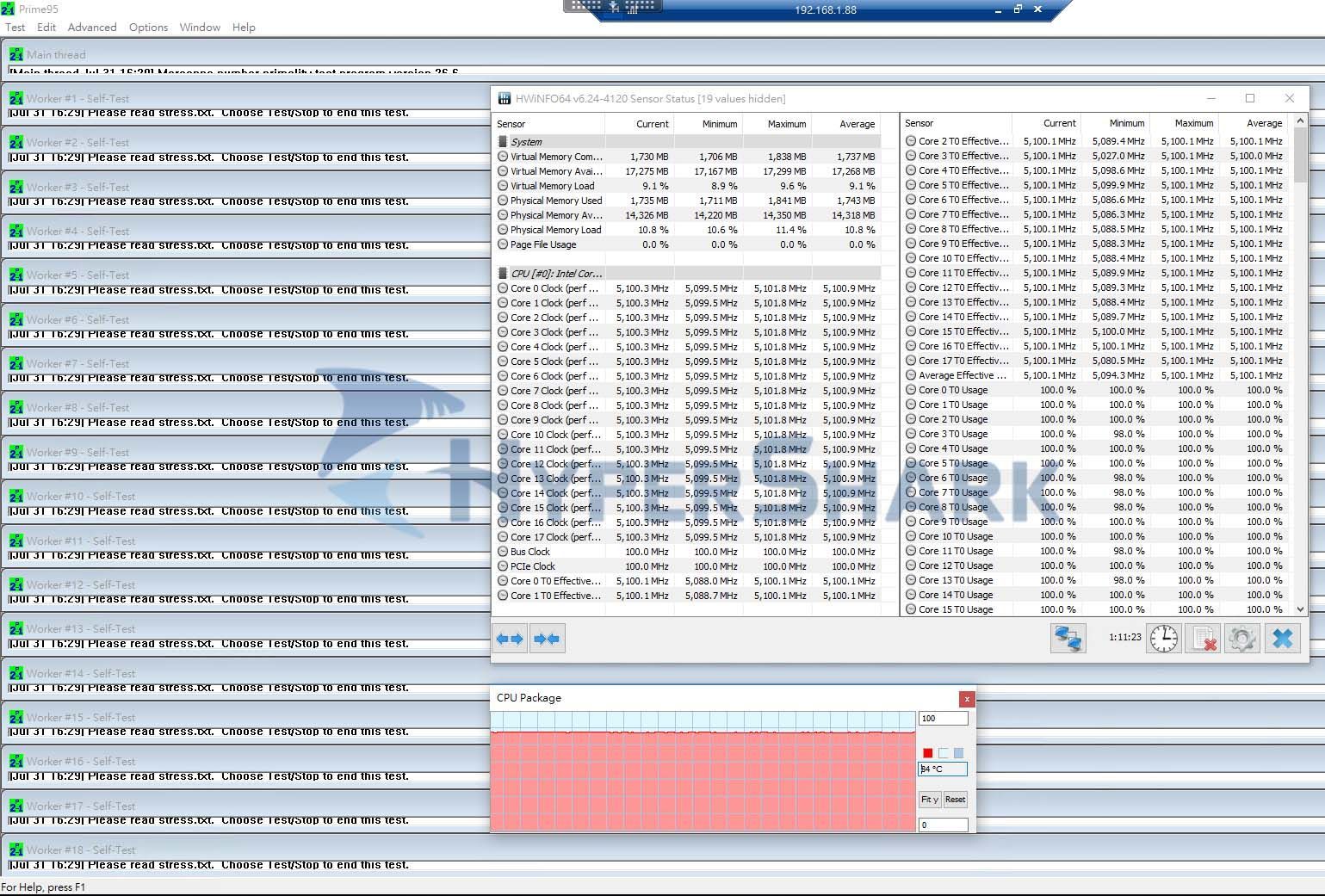
Task: Open the Window menu in Prime95
Action: (200, 27)
